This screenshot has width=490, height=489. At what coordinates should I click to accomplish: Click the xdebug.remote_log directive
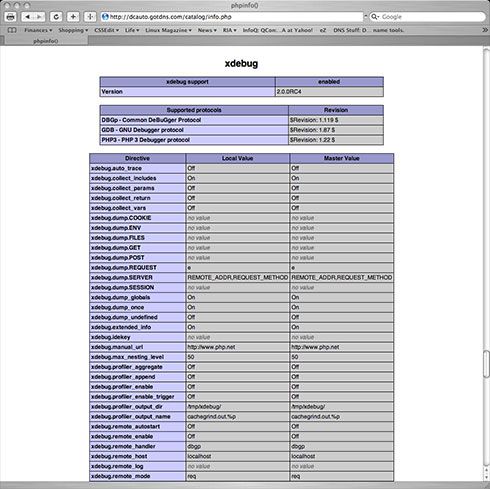pos(117,466)
